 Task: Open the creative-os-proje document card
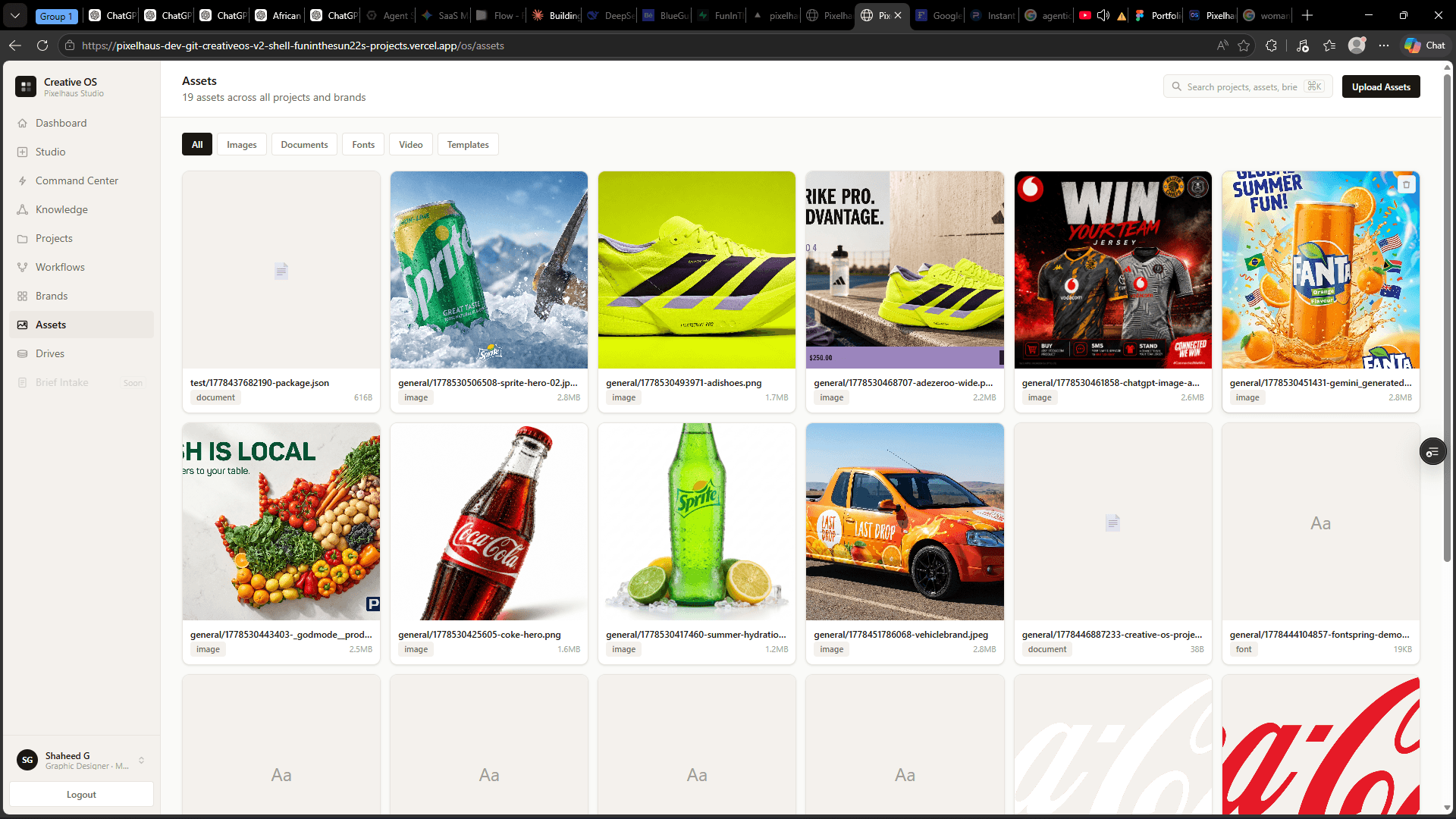tap(1112, 544)
